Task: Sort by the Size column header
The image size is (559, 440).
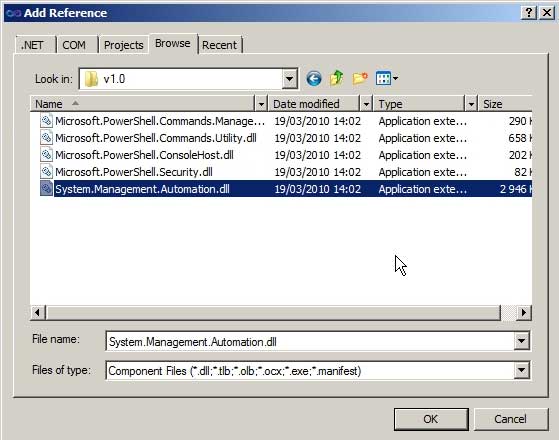Action: tap(505, 104)
